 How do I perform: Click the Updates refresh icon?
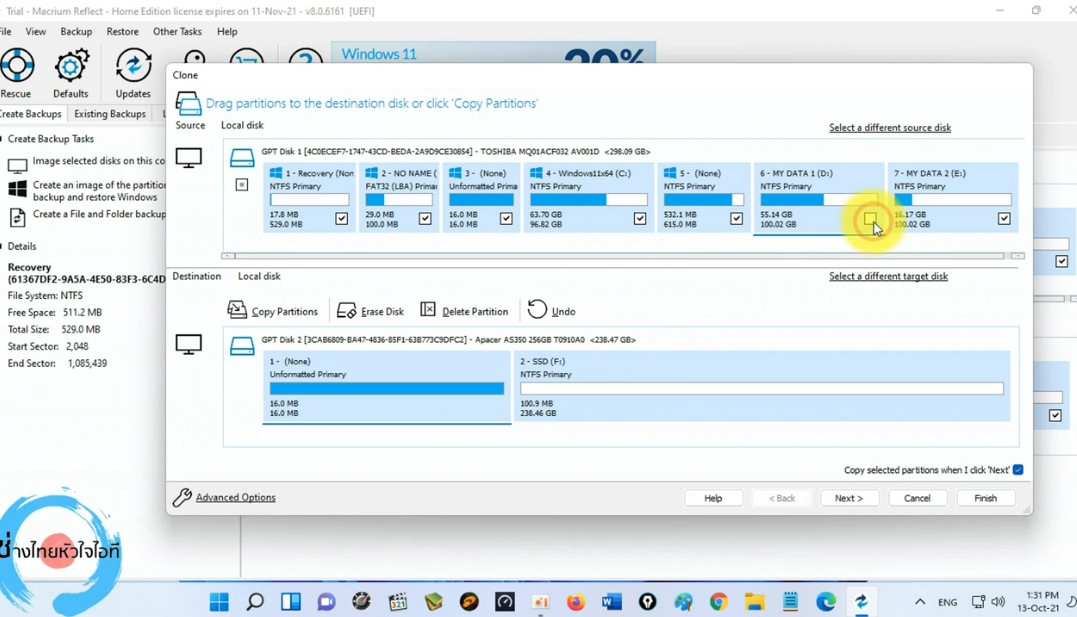click(x=133, y=67)
